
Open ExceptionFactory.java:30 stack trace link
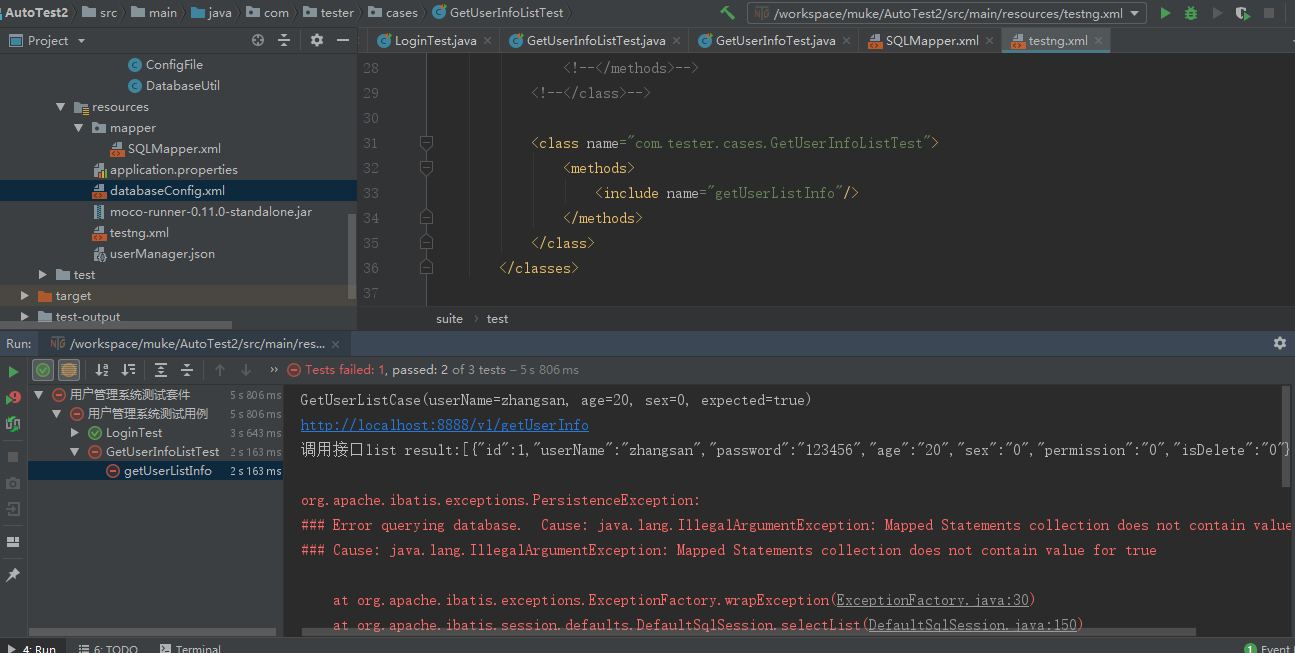click(x=935, y=600)
